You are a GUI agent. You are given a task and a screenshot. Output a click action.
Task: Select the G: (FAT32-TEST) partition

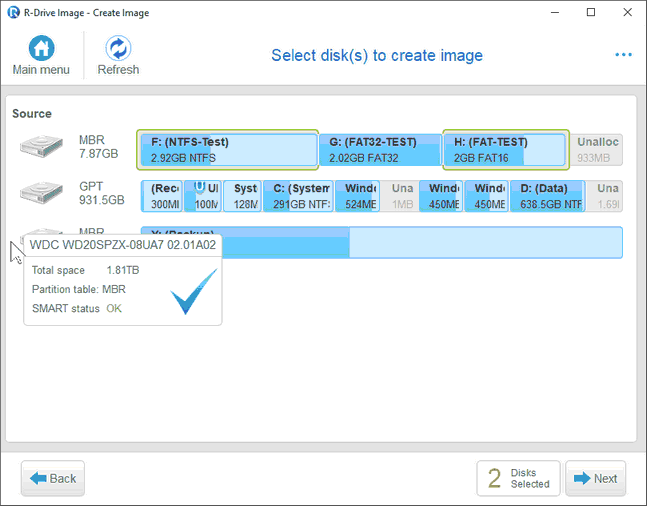point(380,149)
